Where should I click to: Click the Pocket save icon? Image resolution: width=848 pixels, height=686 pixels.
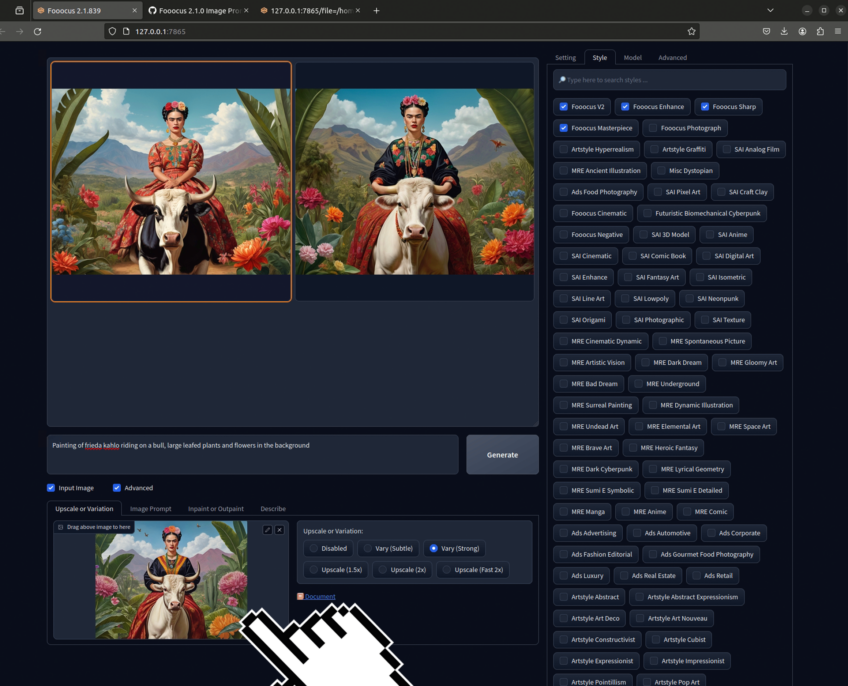coord(766,31)
